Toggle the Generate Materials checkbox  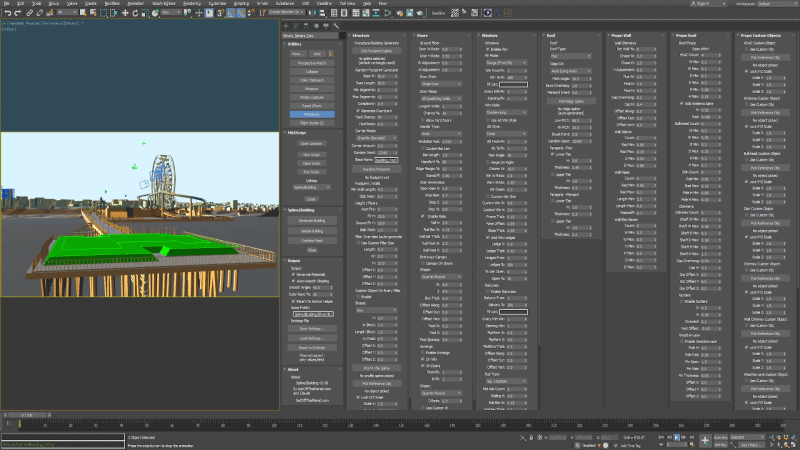pyautogui.click(x=293, y=274)
